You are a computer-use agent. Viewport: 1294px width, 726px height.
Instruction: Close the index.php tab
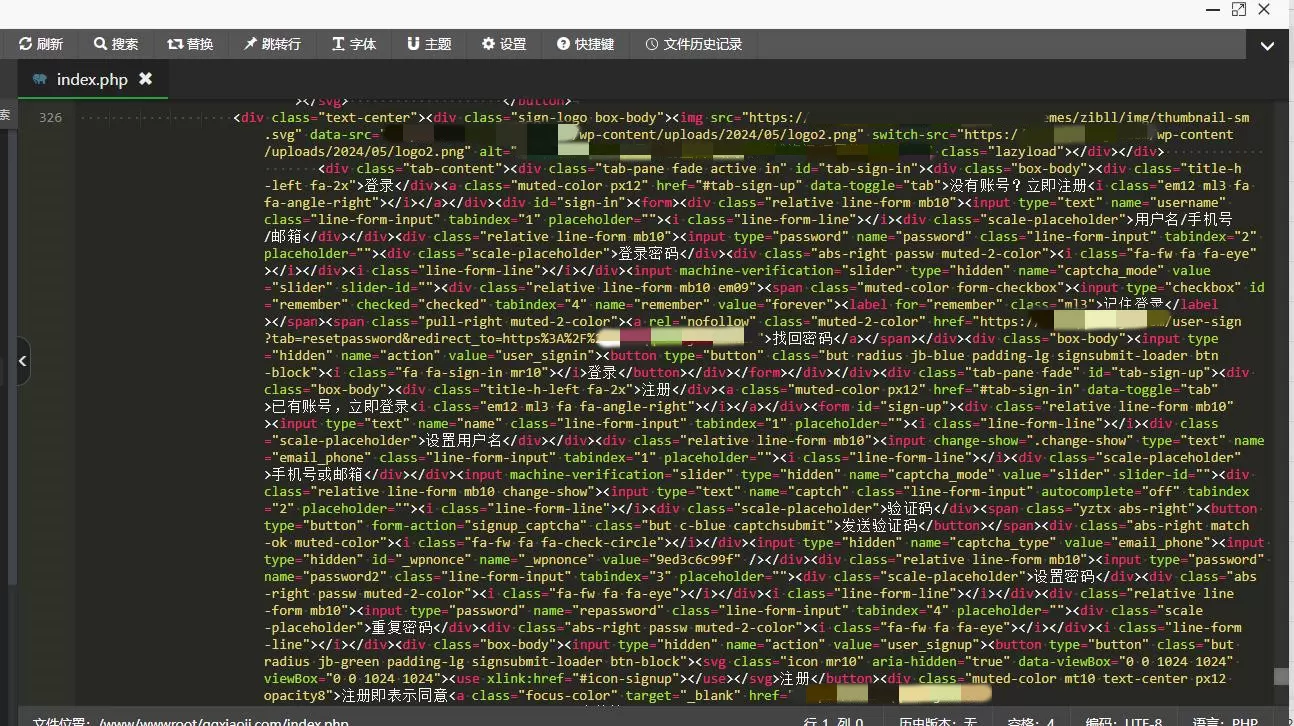146,78
